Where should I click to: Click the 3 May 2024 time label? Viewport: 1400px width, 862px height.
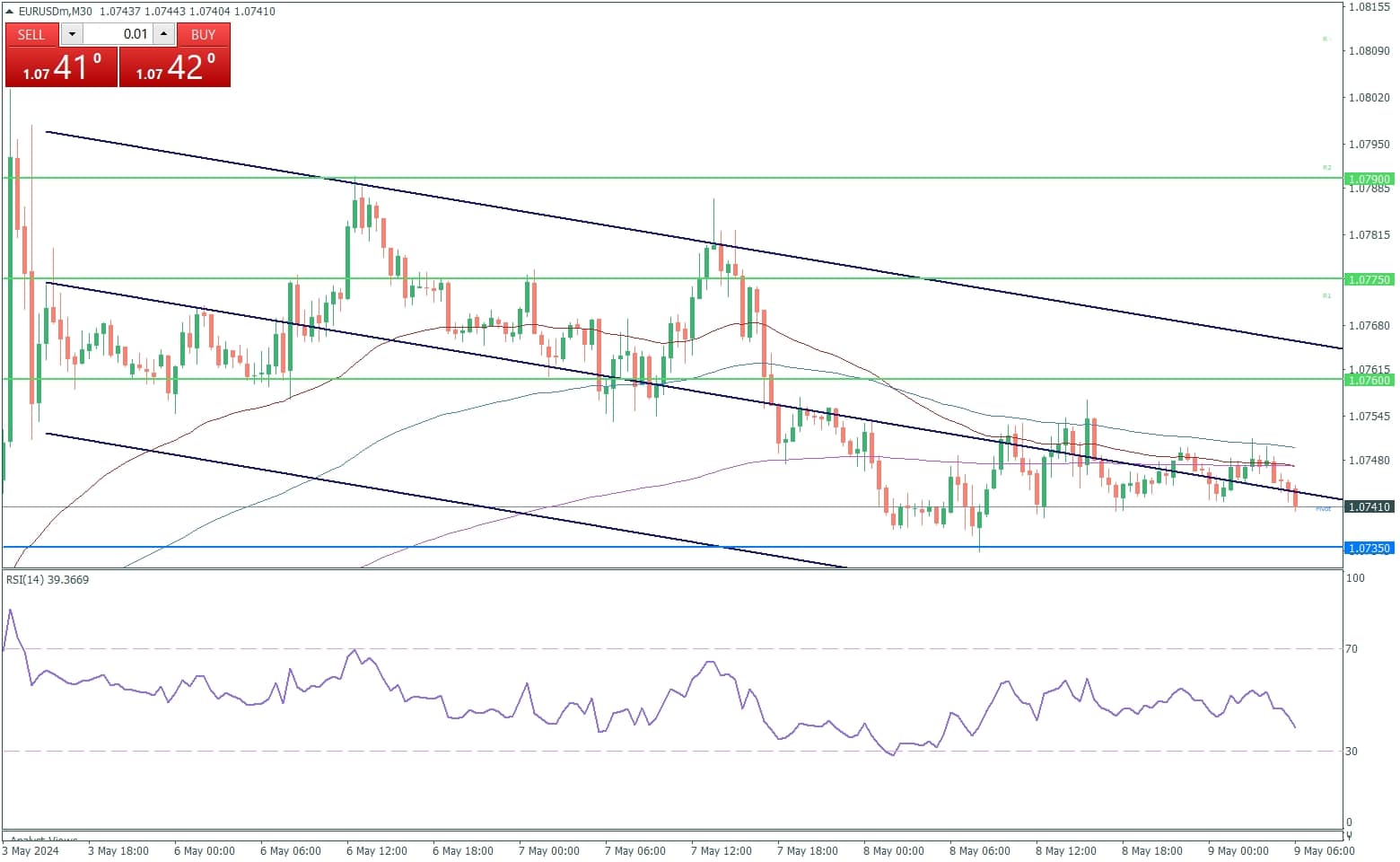(x=31, y=850)
